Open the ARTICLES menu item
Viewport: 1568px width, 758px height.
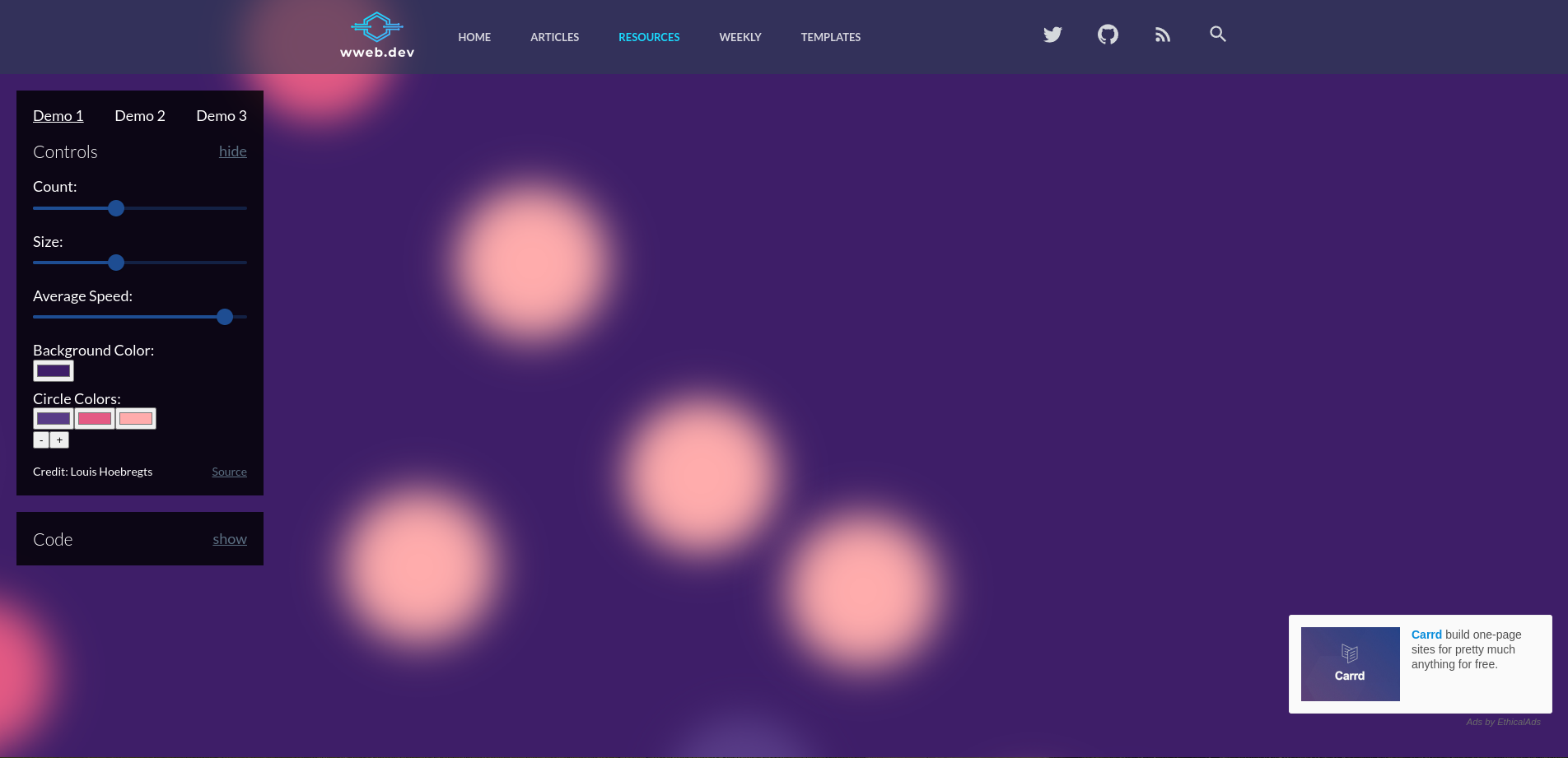(554, 37)
